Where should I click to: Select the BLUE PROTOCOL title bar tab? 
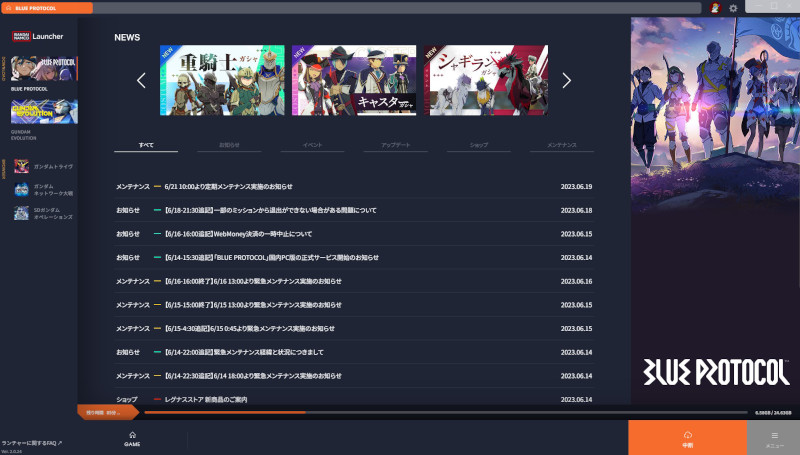[47, 8]
